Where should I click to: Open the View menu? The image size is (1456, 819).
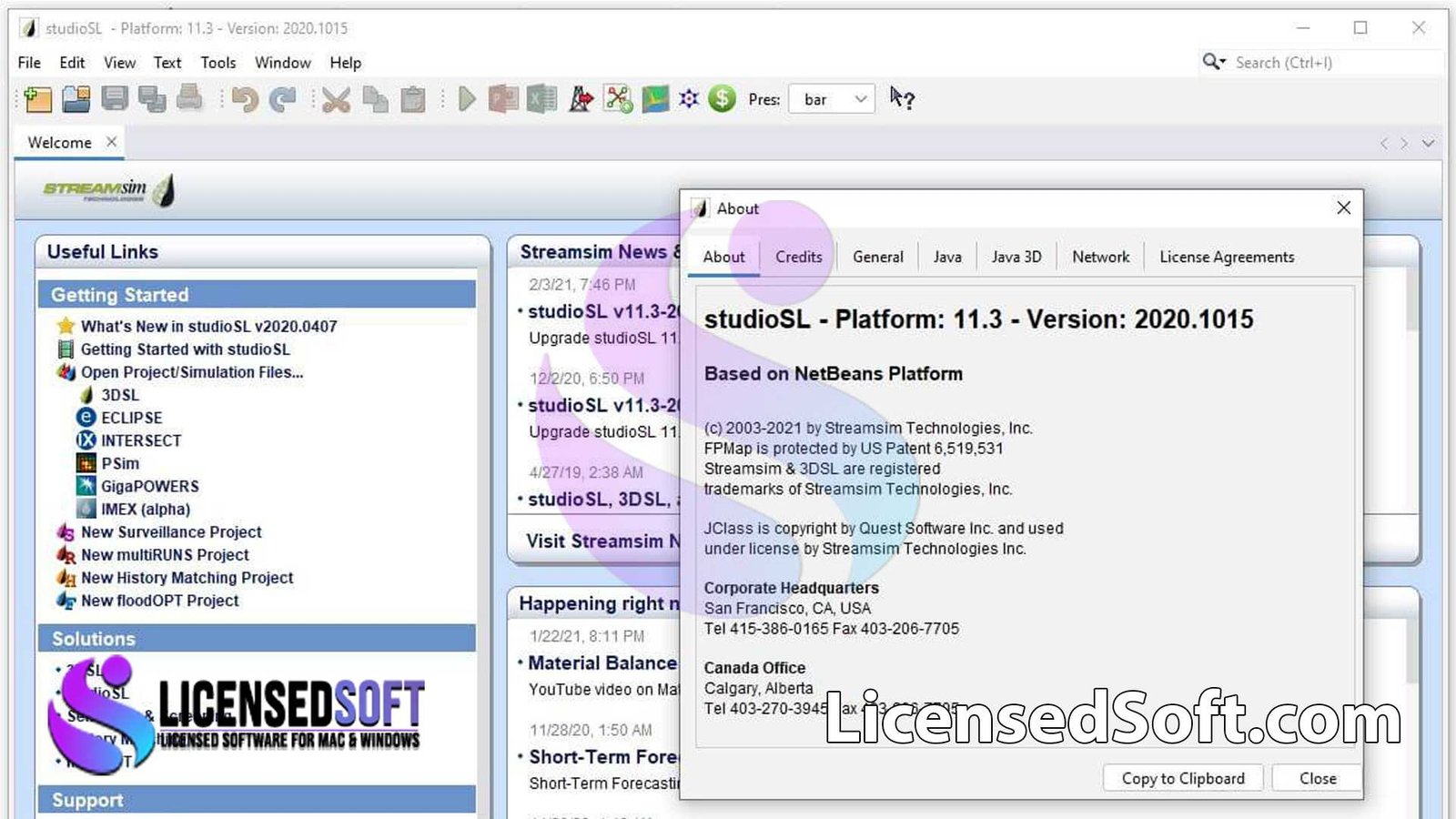pos(119,62)
